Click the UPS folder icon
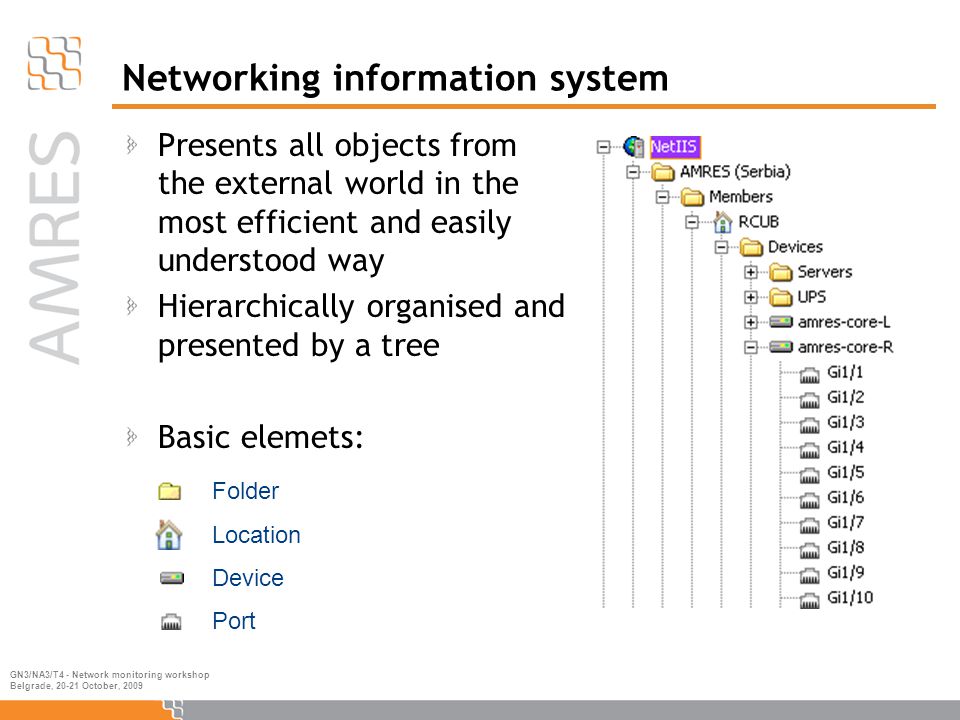The width and height of the screenshot is (960, 720). tap(781, 298)
